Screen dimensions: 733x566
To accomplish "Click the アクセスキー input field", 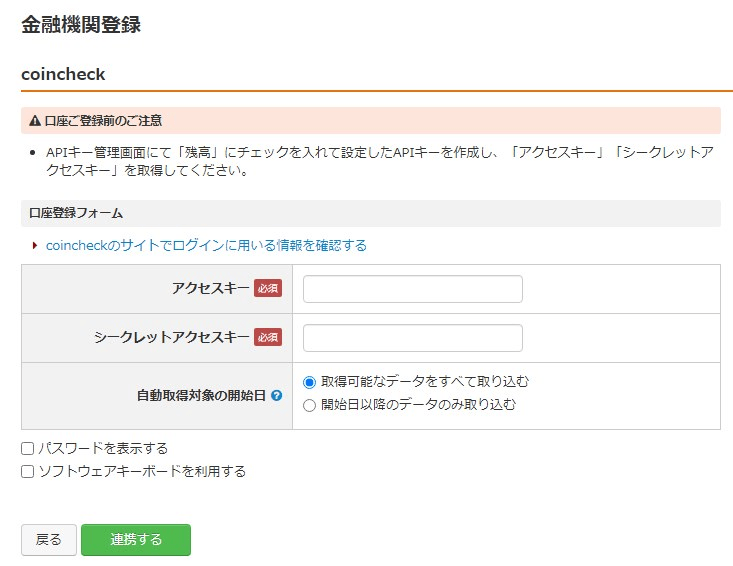I will tap(413, 289).
